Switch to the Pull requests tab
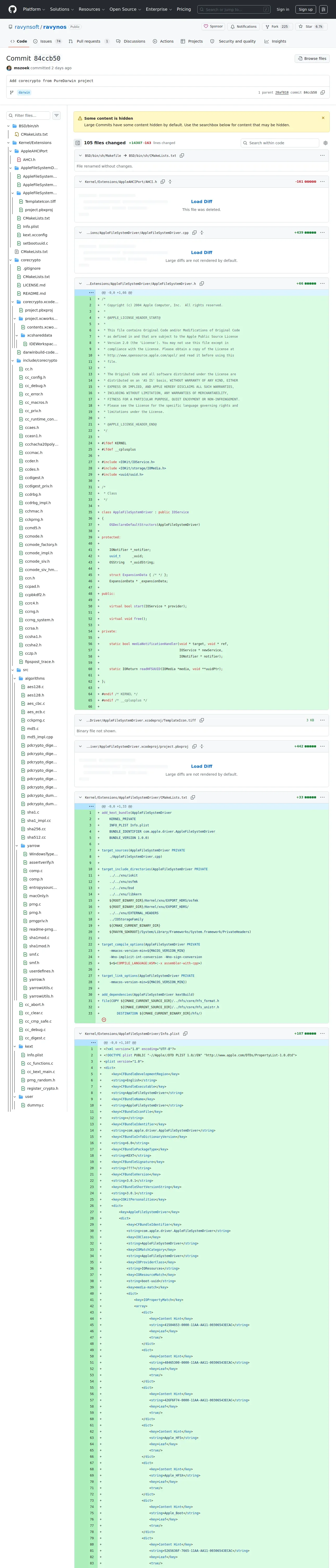Screen dimensions: 336x1568 point(89,41)
